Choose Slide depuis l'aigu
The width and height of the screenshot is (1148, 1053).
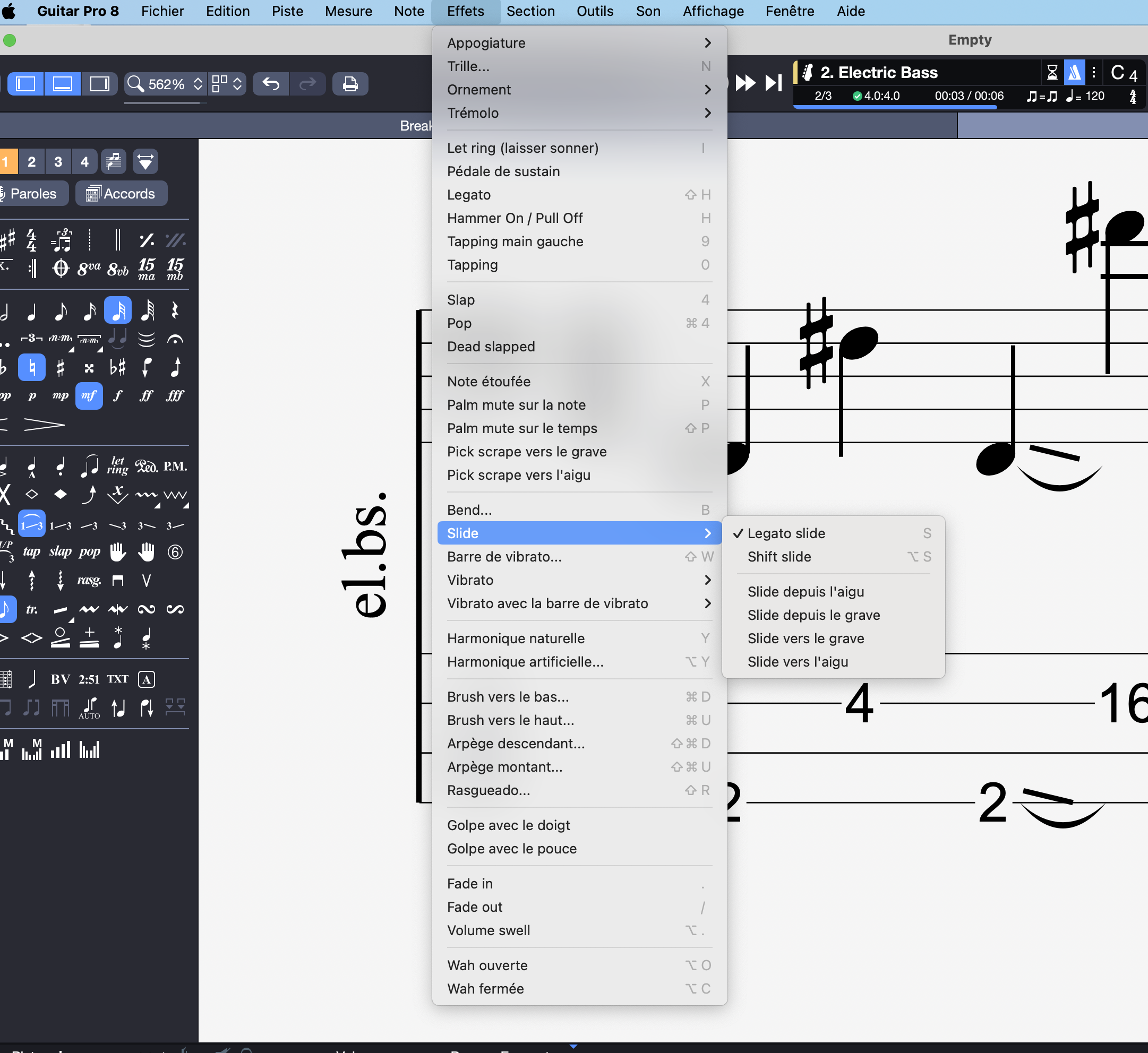tap(833, 591)
